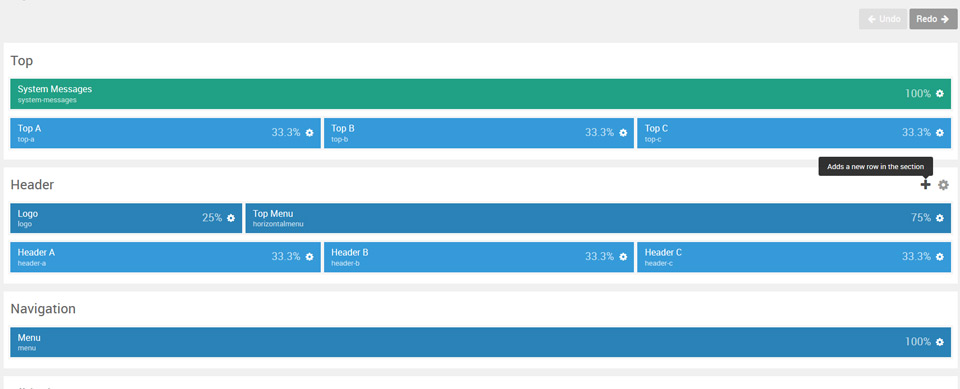Click the 100% width of System Messages
Image resolution: width=960 pixels, height=389 pixels.
[x=918, y=94]
